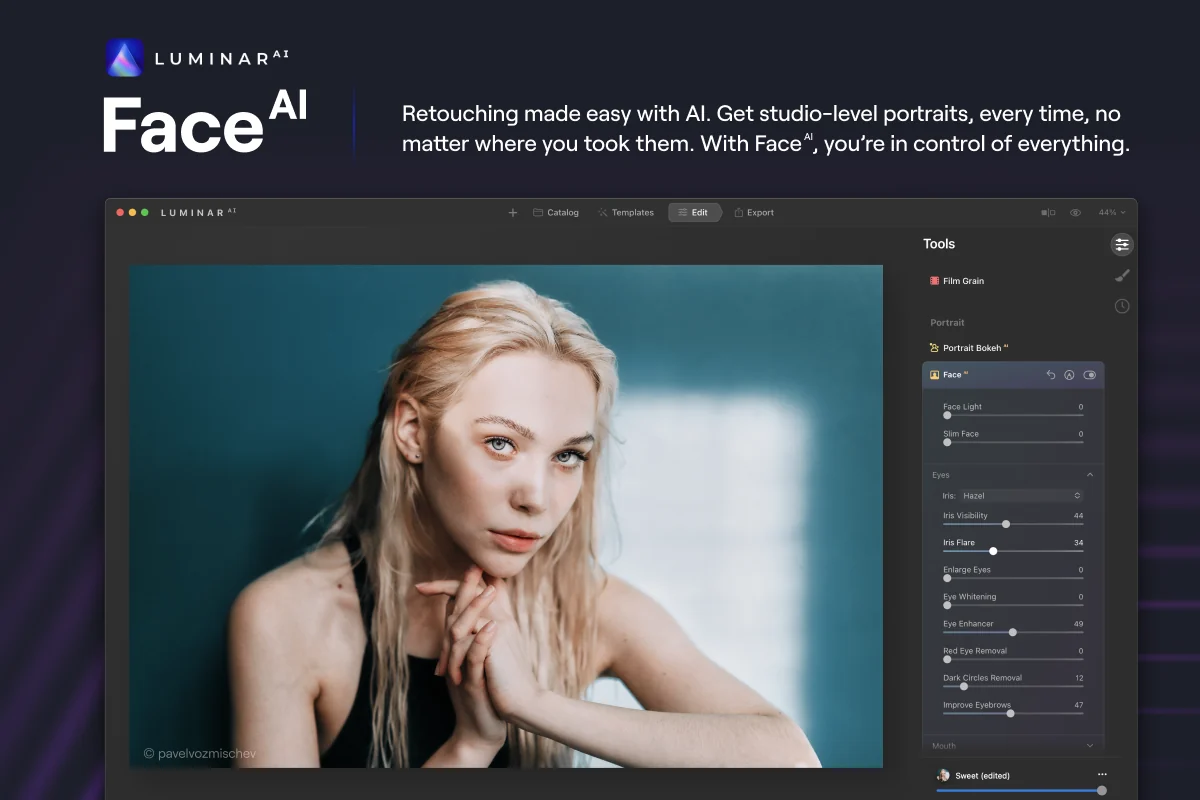Open the Tools adjustments panel icon
The width and height of the screenshot is (1200, 800).
1122,244
